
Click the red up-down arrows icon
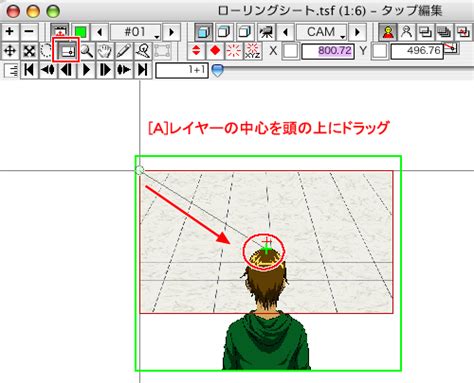click(x=196, y=51)
